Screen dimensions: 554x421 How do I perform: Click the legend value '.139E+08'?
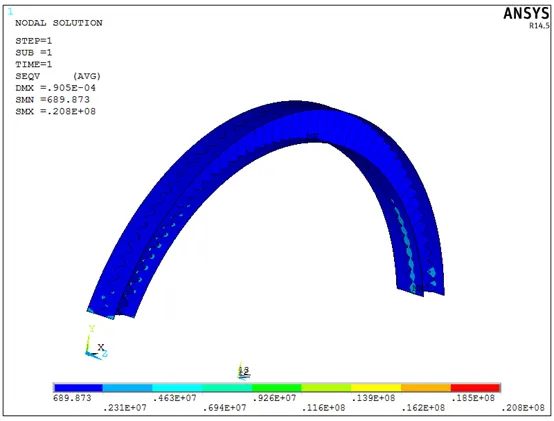pos(373,398)
